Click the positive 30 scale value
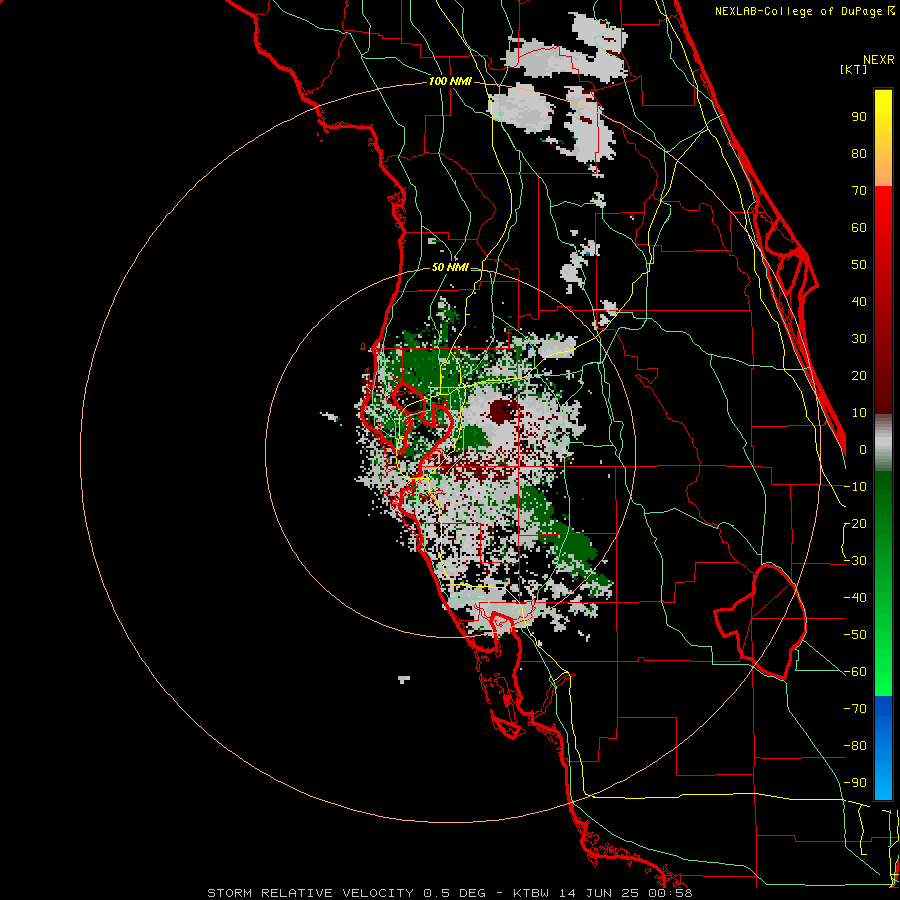 point(859,339)
